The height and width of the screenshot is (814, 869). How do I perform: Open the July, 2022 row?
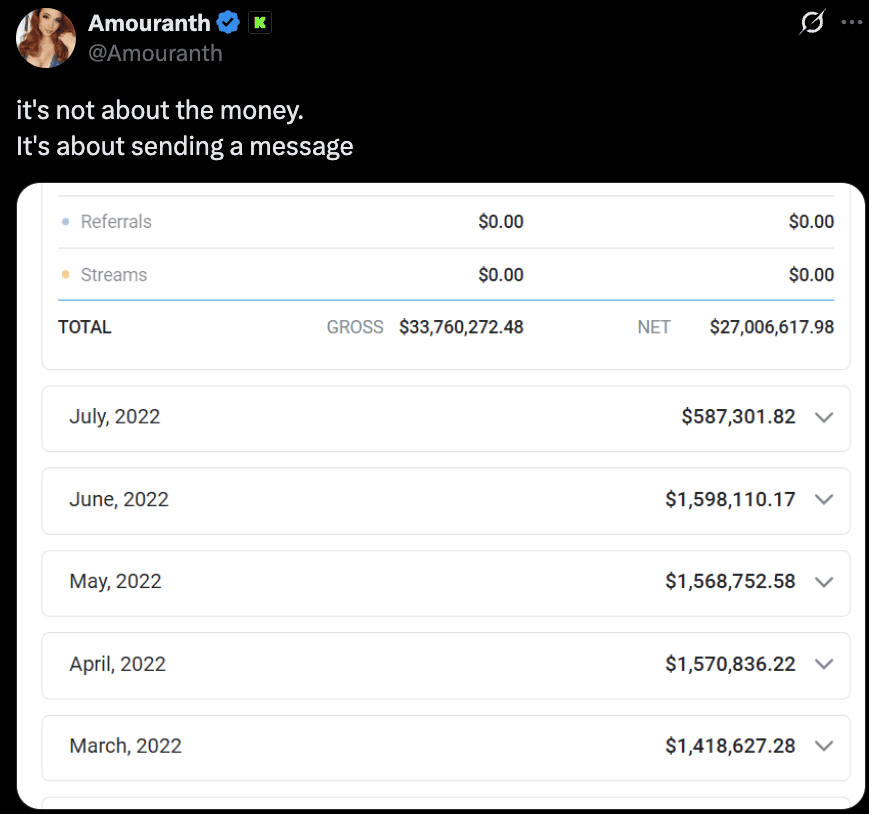[x=446, y=418]
